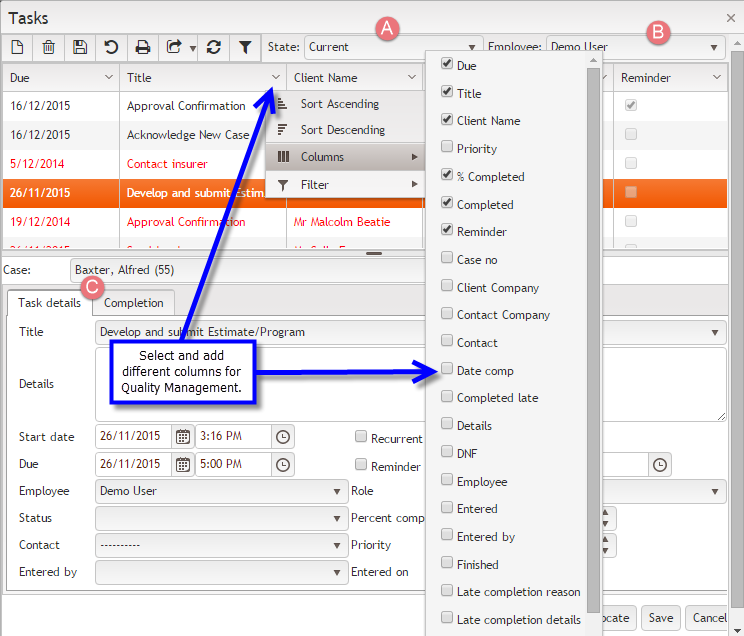Click the delete trash icon in toolbar

click(x=48, y=47)
